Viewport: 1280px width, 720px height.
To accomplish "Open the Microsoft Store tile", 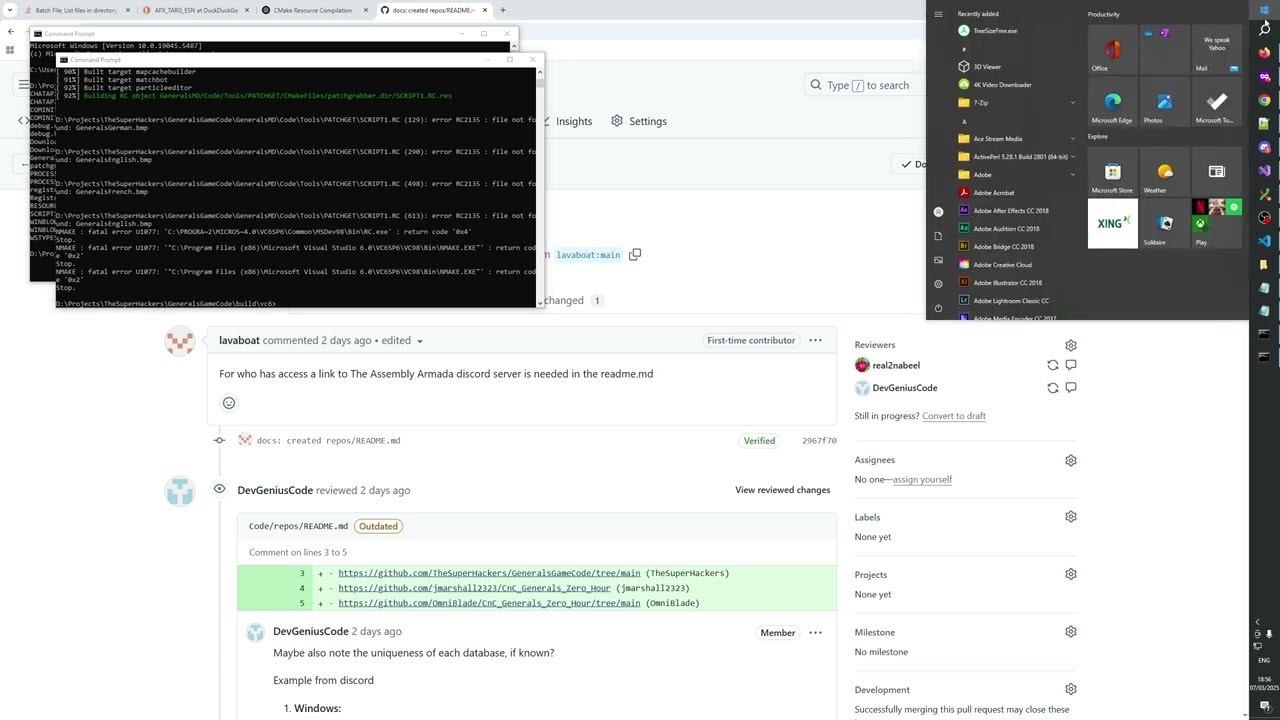I will coord(1113,172).
